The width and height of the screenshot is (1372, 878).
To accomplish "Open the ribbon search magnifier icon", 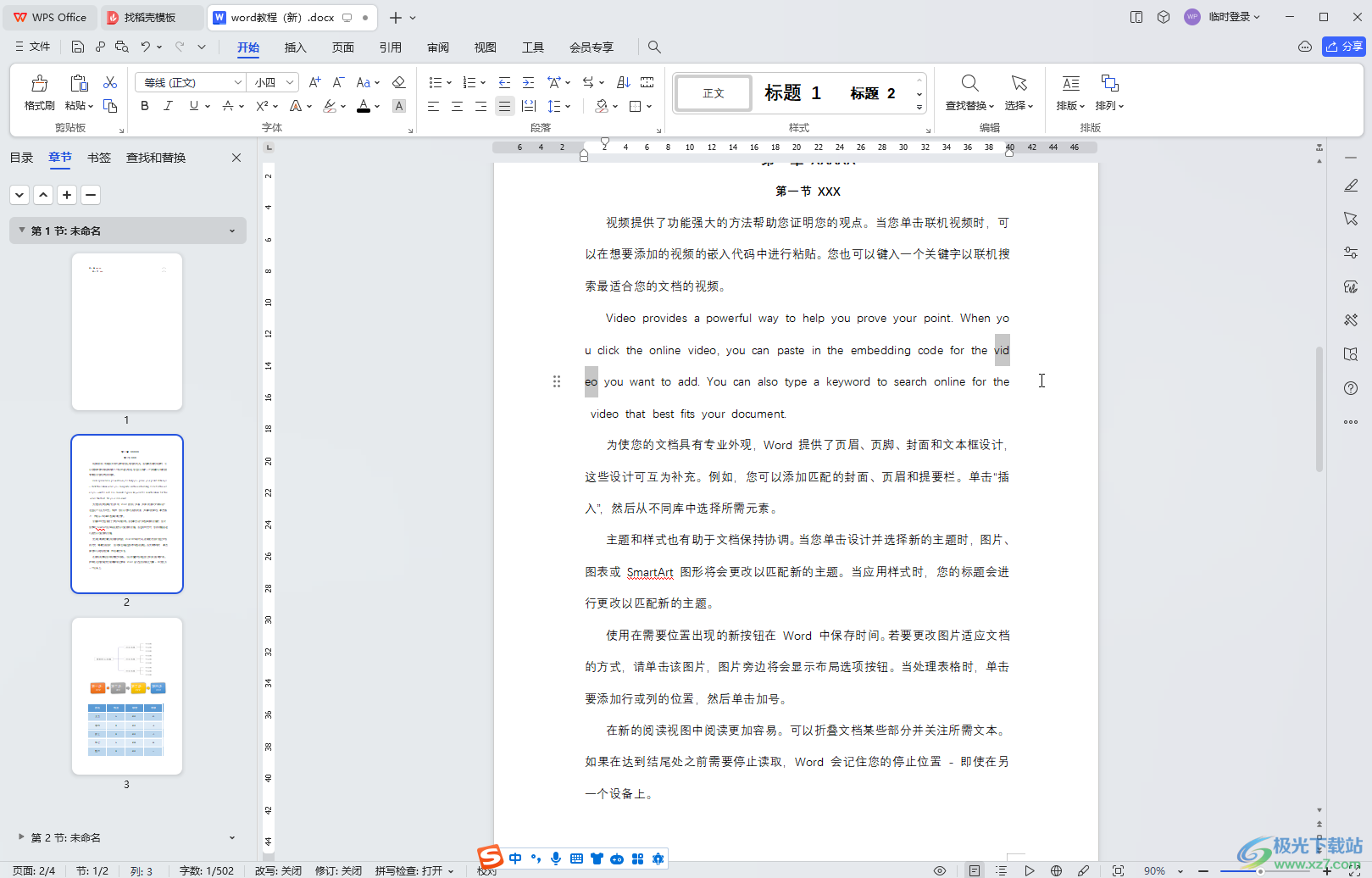I will 654,47.
